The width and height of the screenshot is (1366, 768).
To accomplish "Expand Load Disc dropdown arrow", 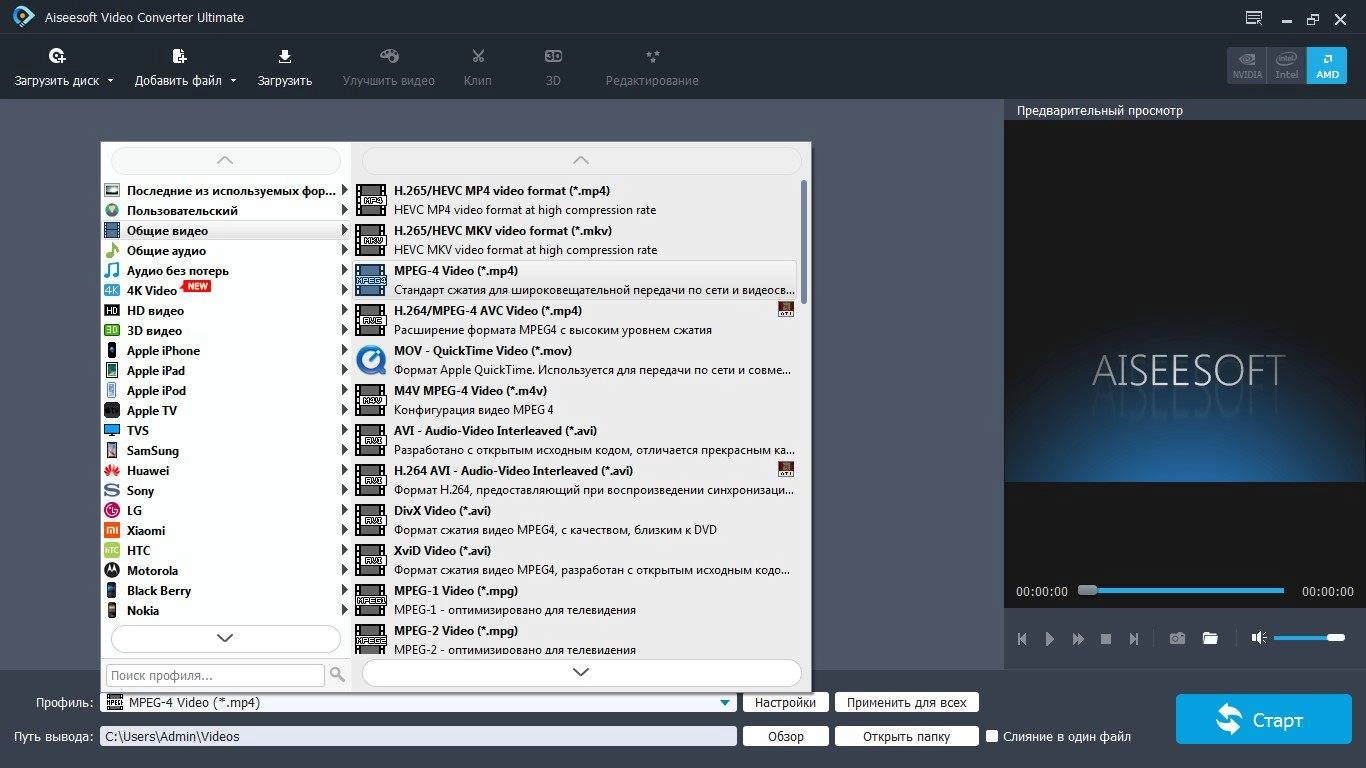I will pos(110,81).
